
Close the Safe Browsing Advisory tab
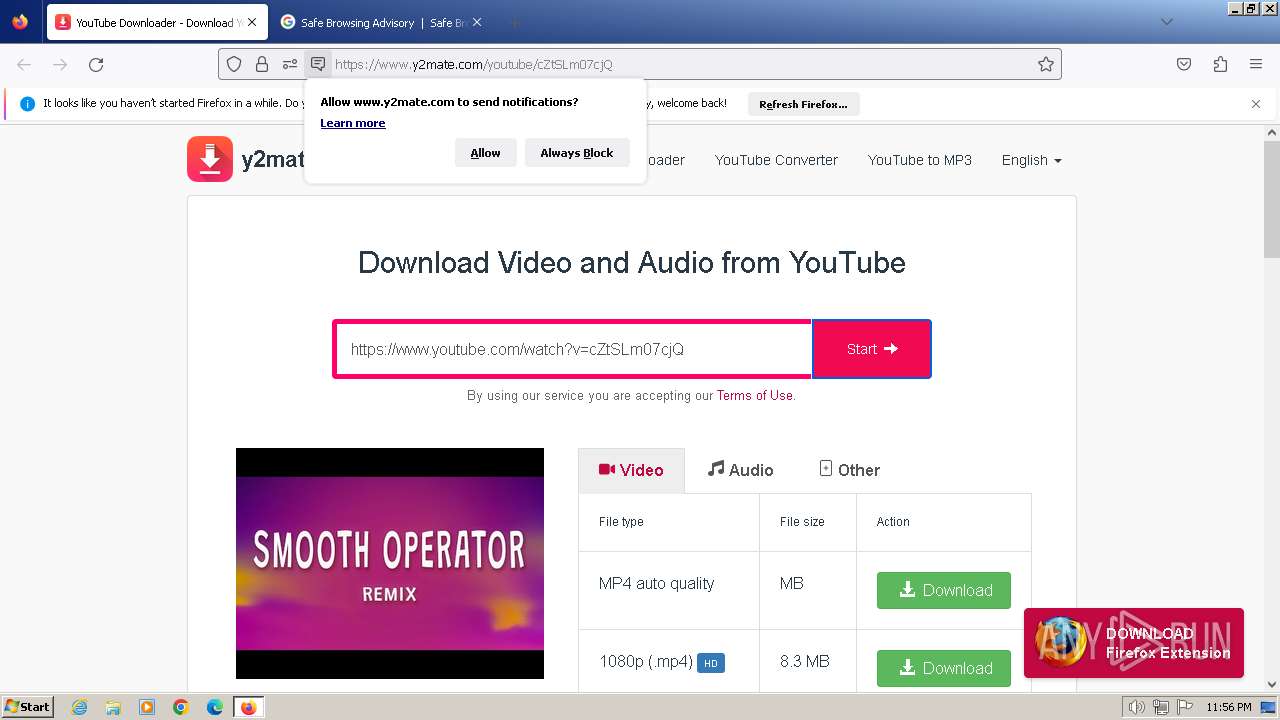(477, 22)
